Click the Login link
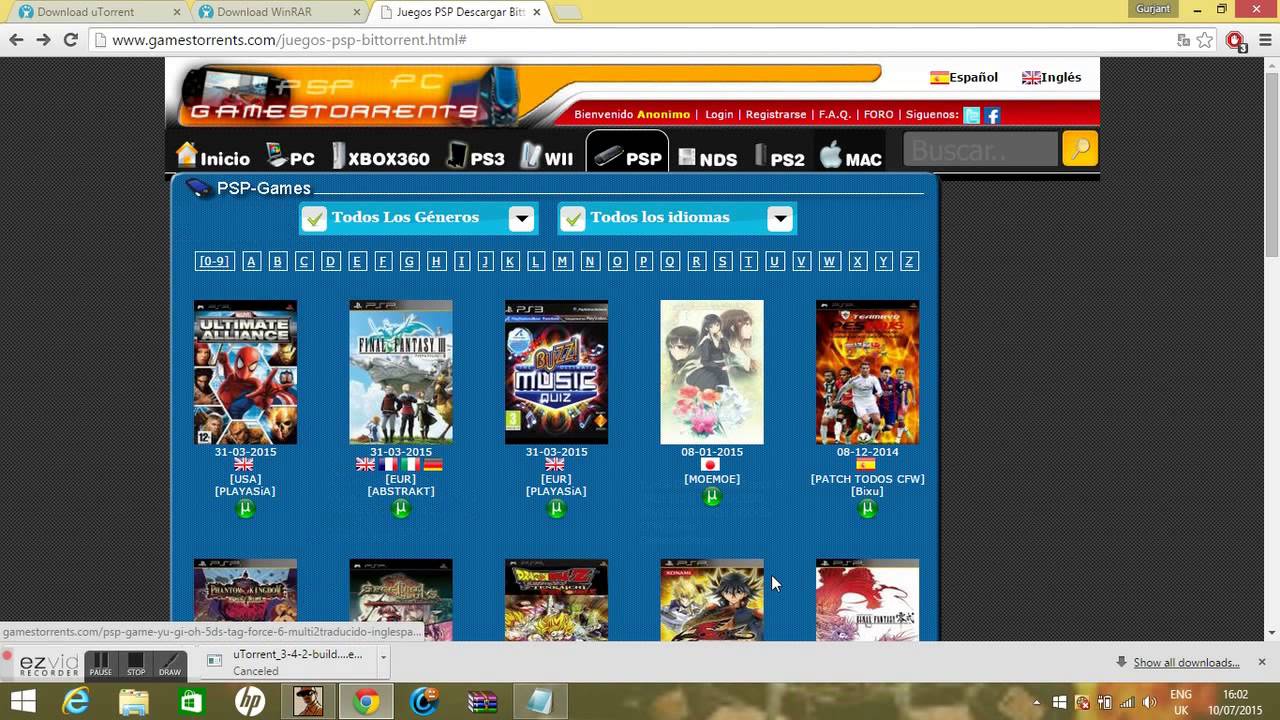The height and width of the screenshot is (720, 1280). coord(719,115)
